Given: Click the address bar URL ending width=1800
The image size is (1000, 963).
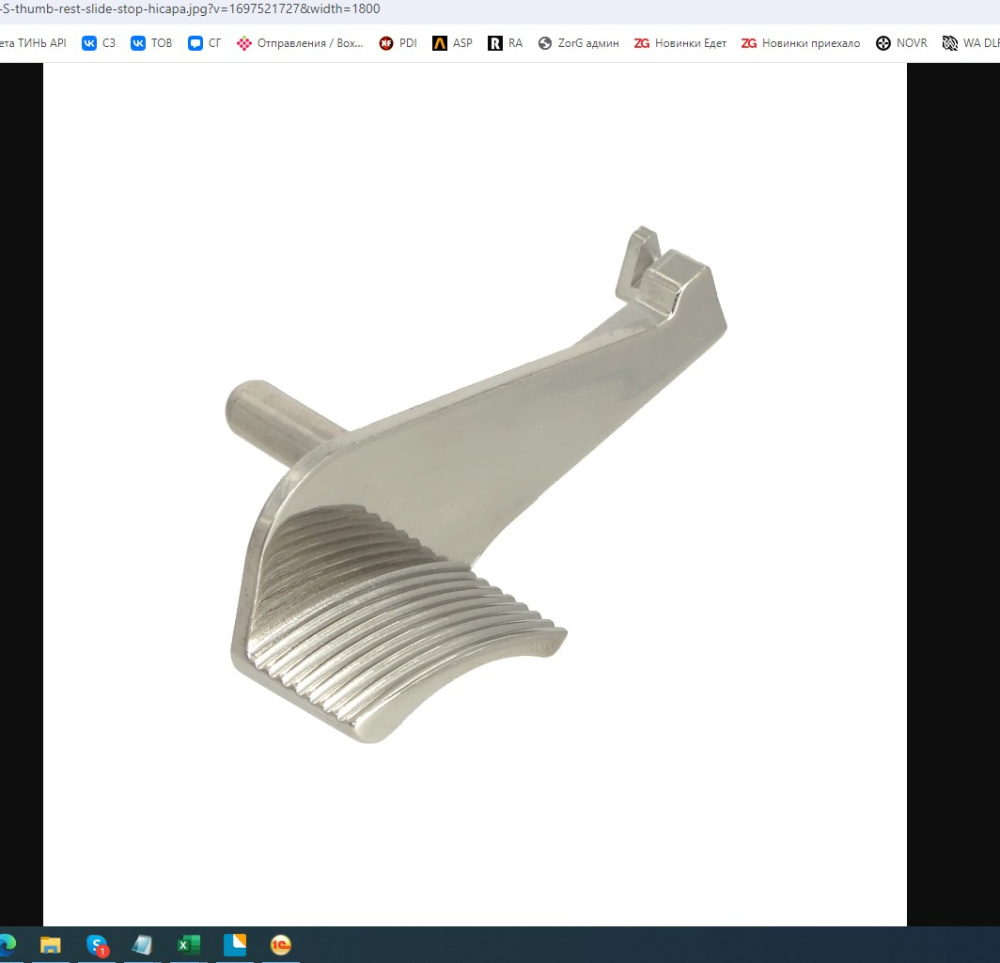Looking at the screenshot, I should pos(190,9).
